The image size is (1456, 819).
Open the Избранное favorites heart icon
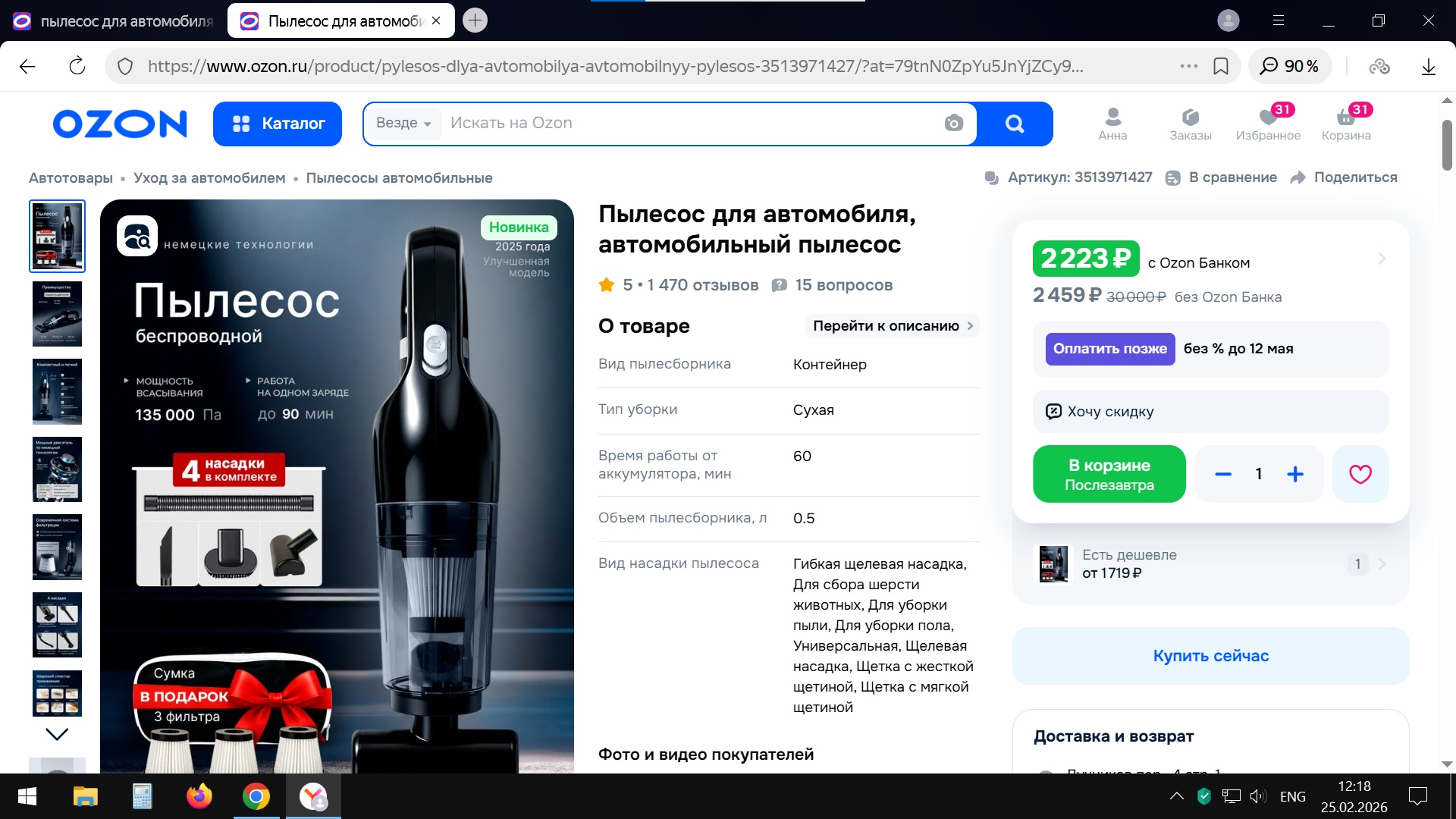tap(1268, 118)
